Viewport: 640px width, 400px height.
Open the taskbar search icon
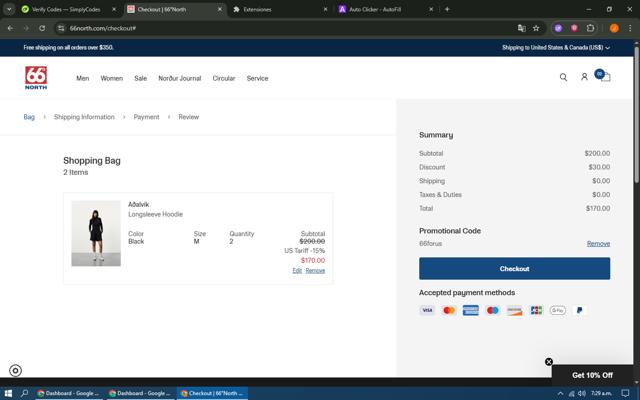(x=24, y=393)
